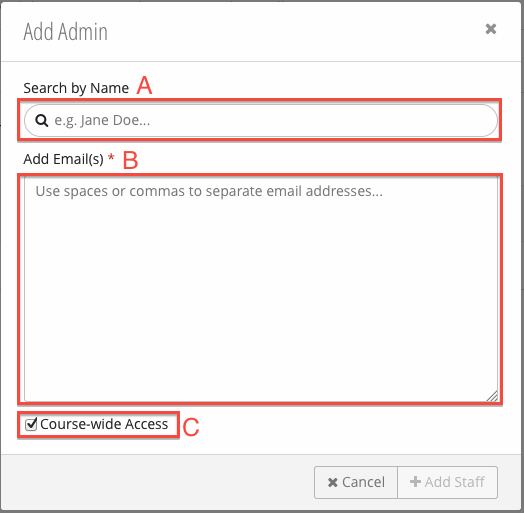Click the Search by Name field

coord(261,120)
